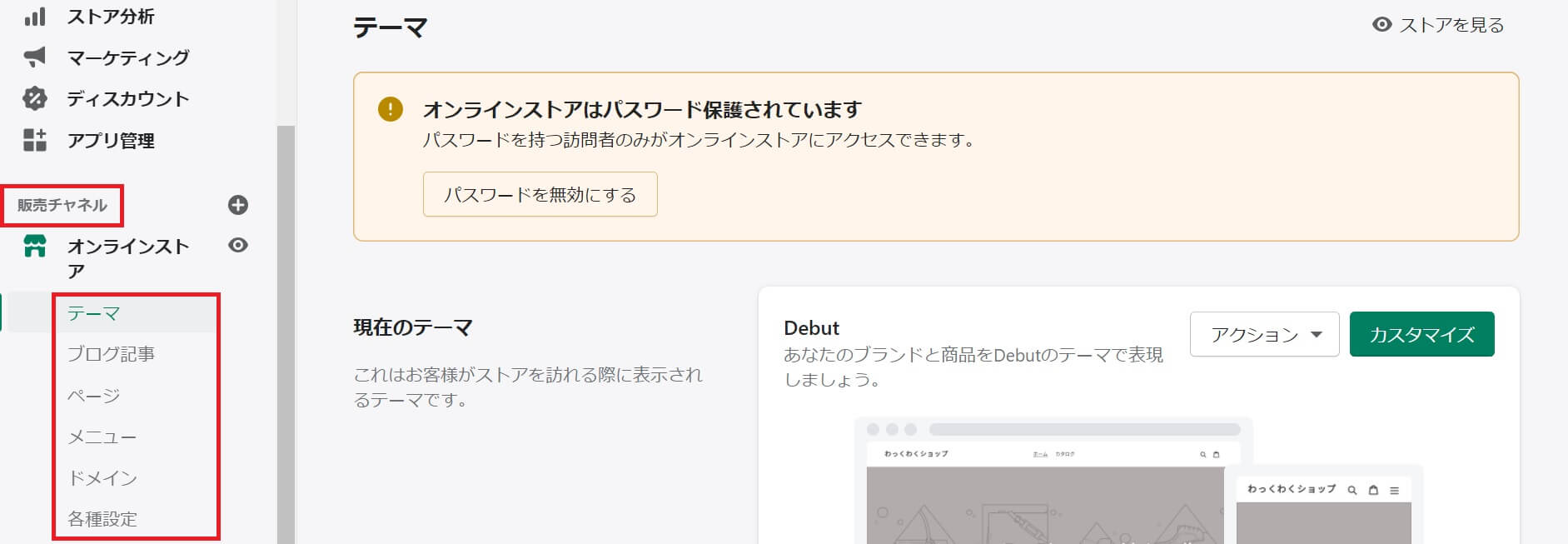Click the green カスタマイズ button
This screenshot has height=544, width=1568.
click(1421, 334)
